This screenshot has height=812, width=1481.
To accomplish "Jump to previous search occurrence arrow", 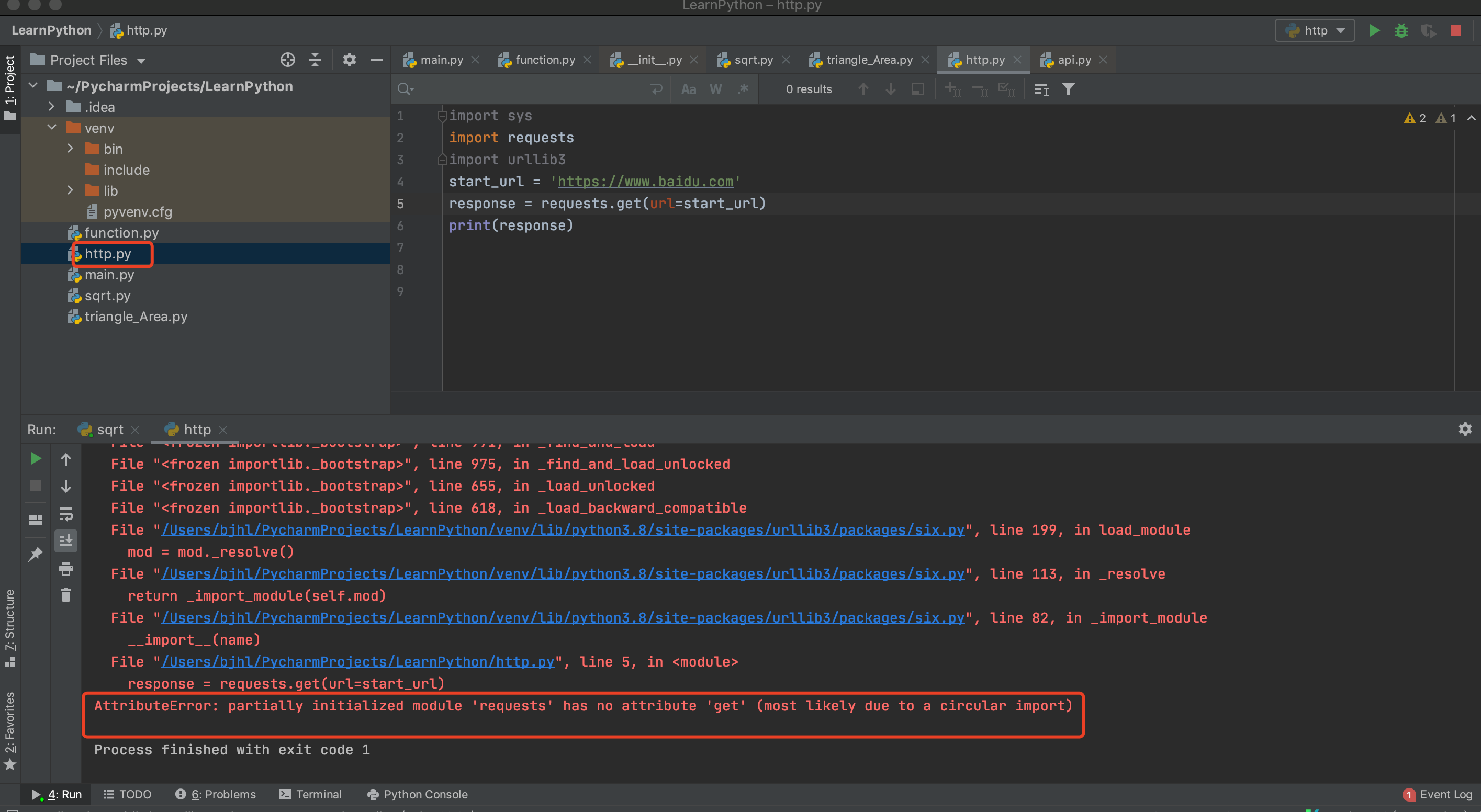I will pos(863,89).
